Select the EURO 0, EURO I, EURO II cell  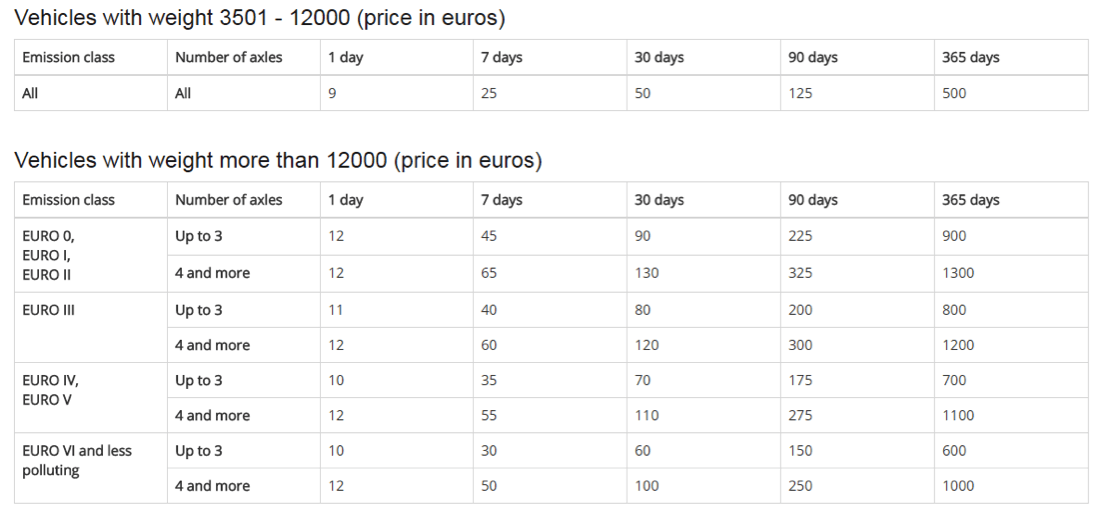pyautogui.click(x=50, y=255)
